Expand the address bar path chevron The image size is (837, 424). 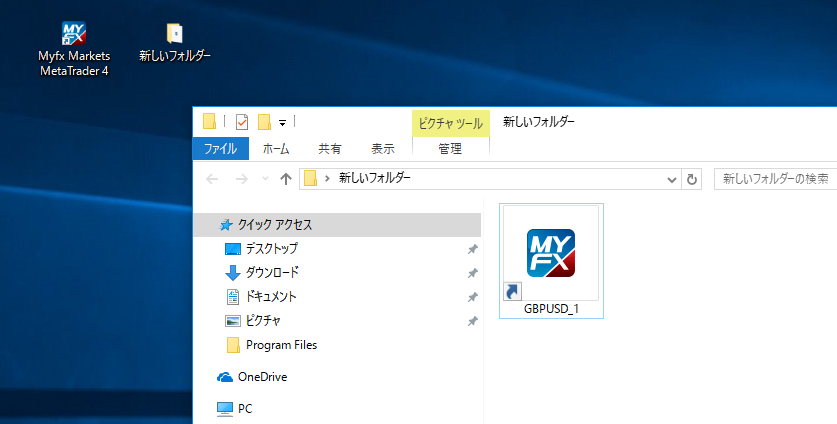pos(327,179)
